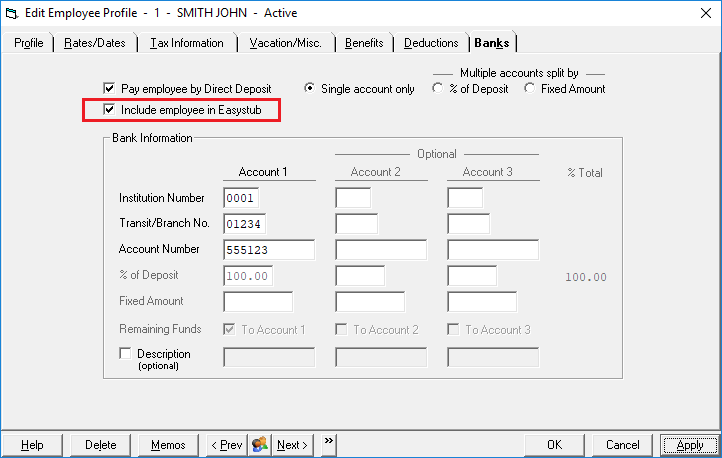Open employee Memos

168,445
